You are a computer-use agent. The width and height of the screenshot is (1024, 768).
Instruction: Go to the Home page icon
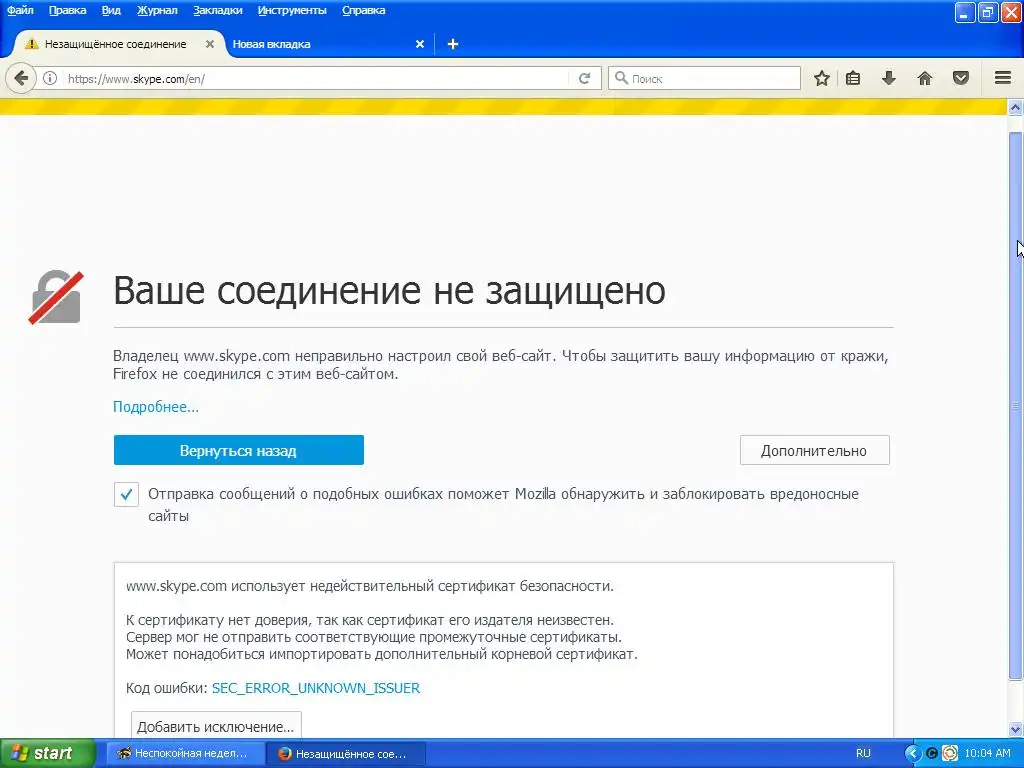click(925, 79)
